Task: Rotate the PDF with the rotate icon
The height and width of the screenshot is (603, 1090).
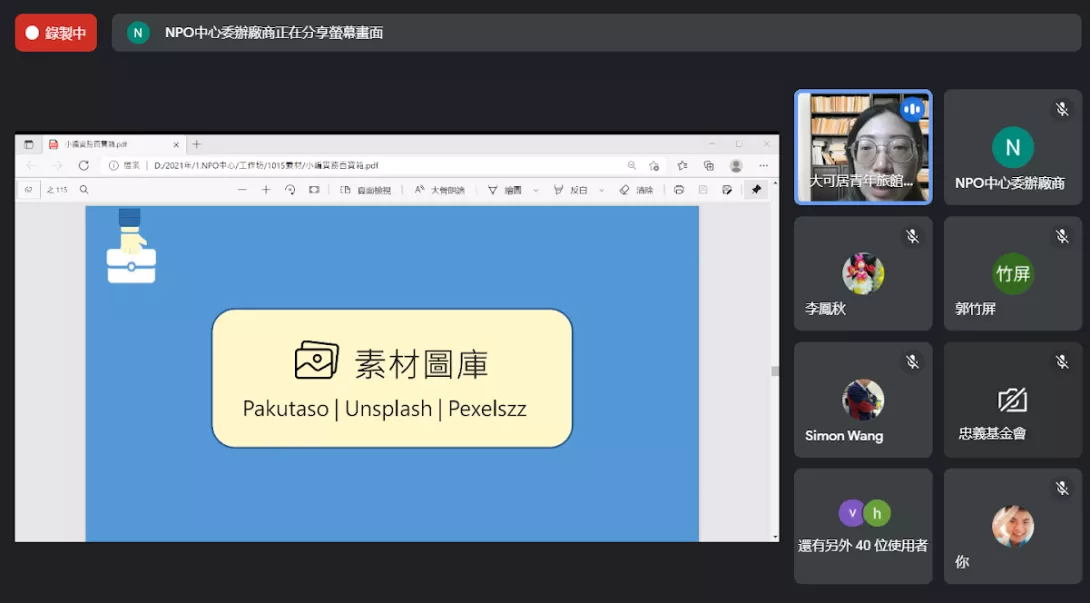Action: pyautogui.click(x=290, y=189)
